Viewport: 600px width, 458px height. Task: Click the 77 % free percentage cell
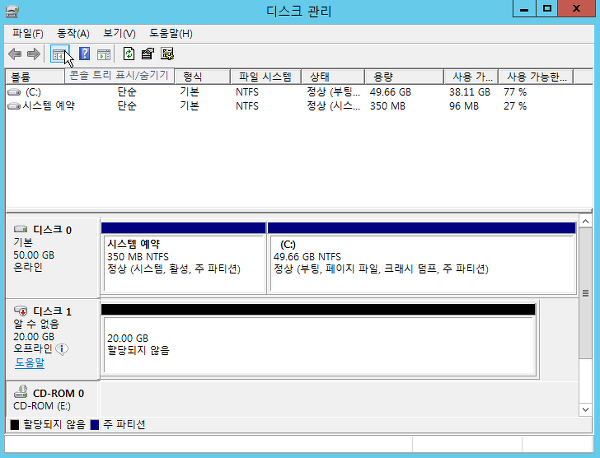pyautogui.click(x=515, y=92)
